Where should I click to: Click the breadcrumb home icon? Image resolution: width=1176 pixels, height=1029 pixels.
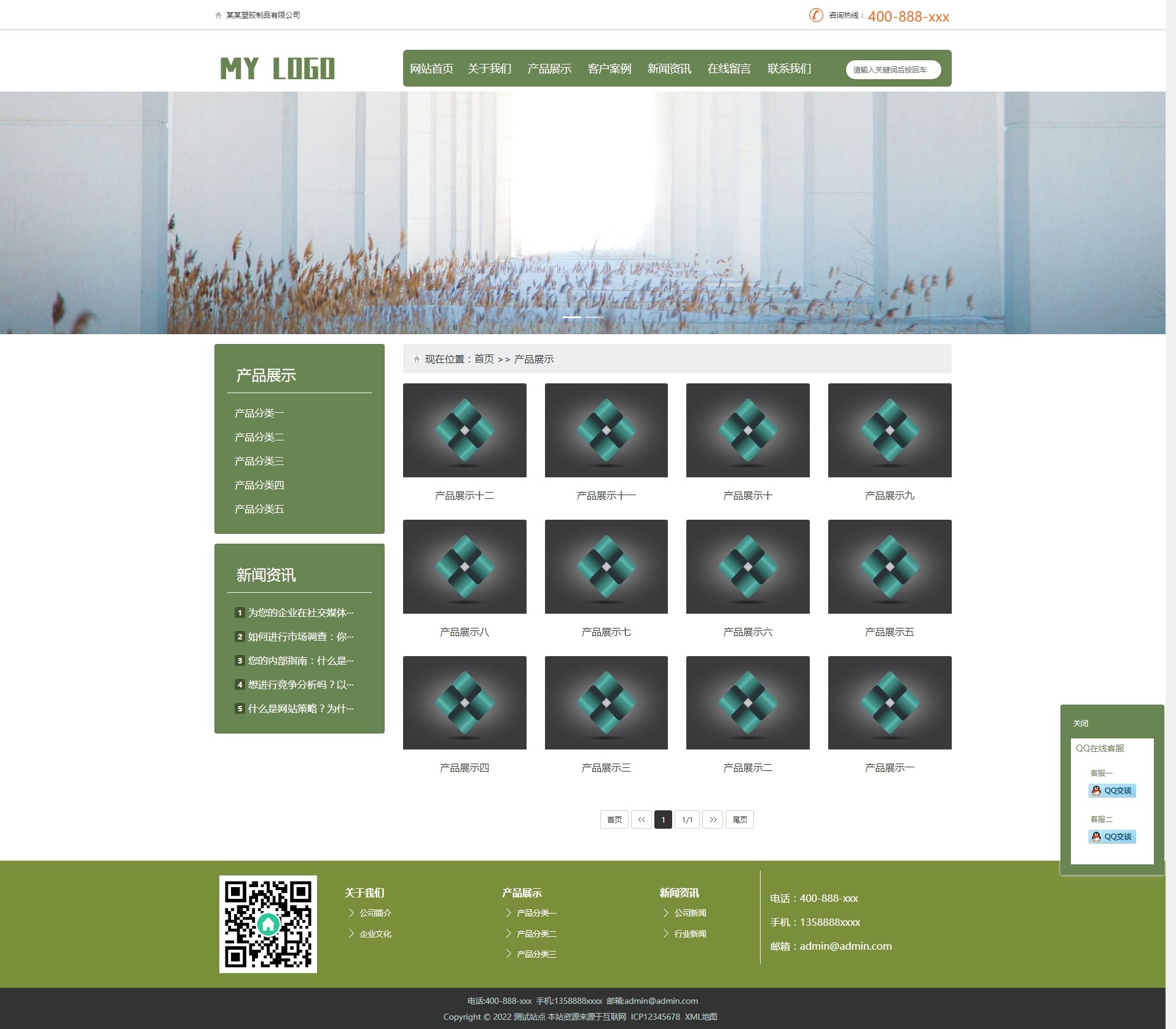click(x=417, y=359)
